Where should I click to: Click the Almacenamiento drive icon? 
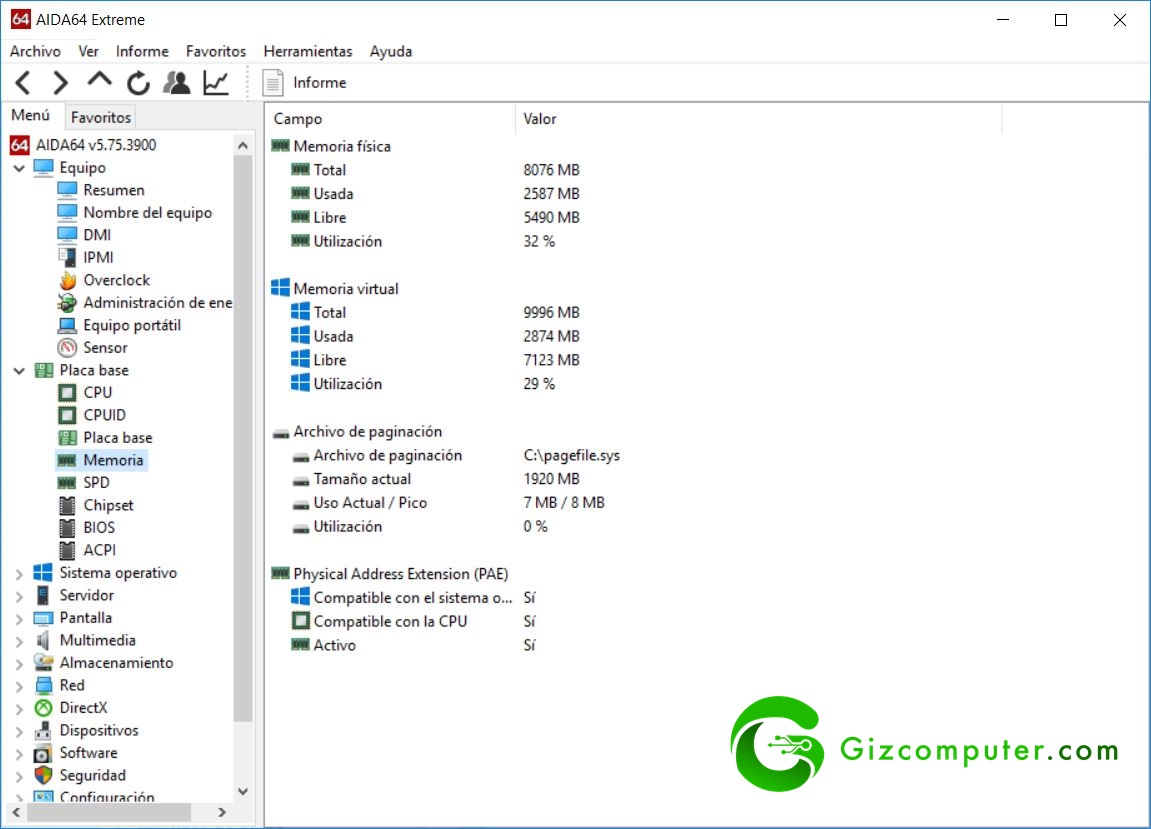pyautogui.click(x=43, y=663)
